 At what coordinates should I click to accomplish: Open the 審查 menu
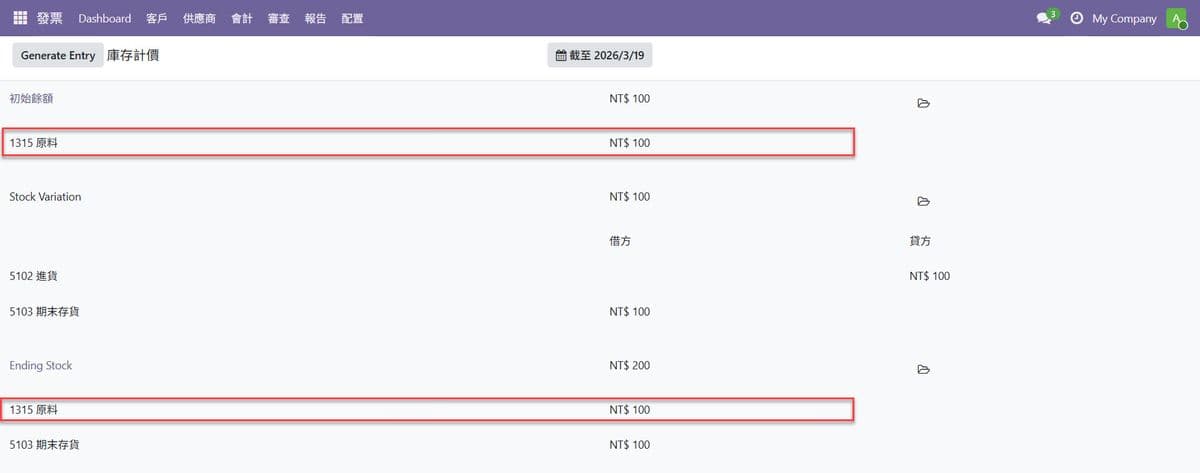point(279,18)
